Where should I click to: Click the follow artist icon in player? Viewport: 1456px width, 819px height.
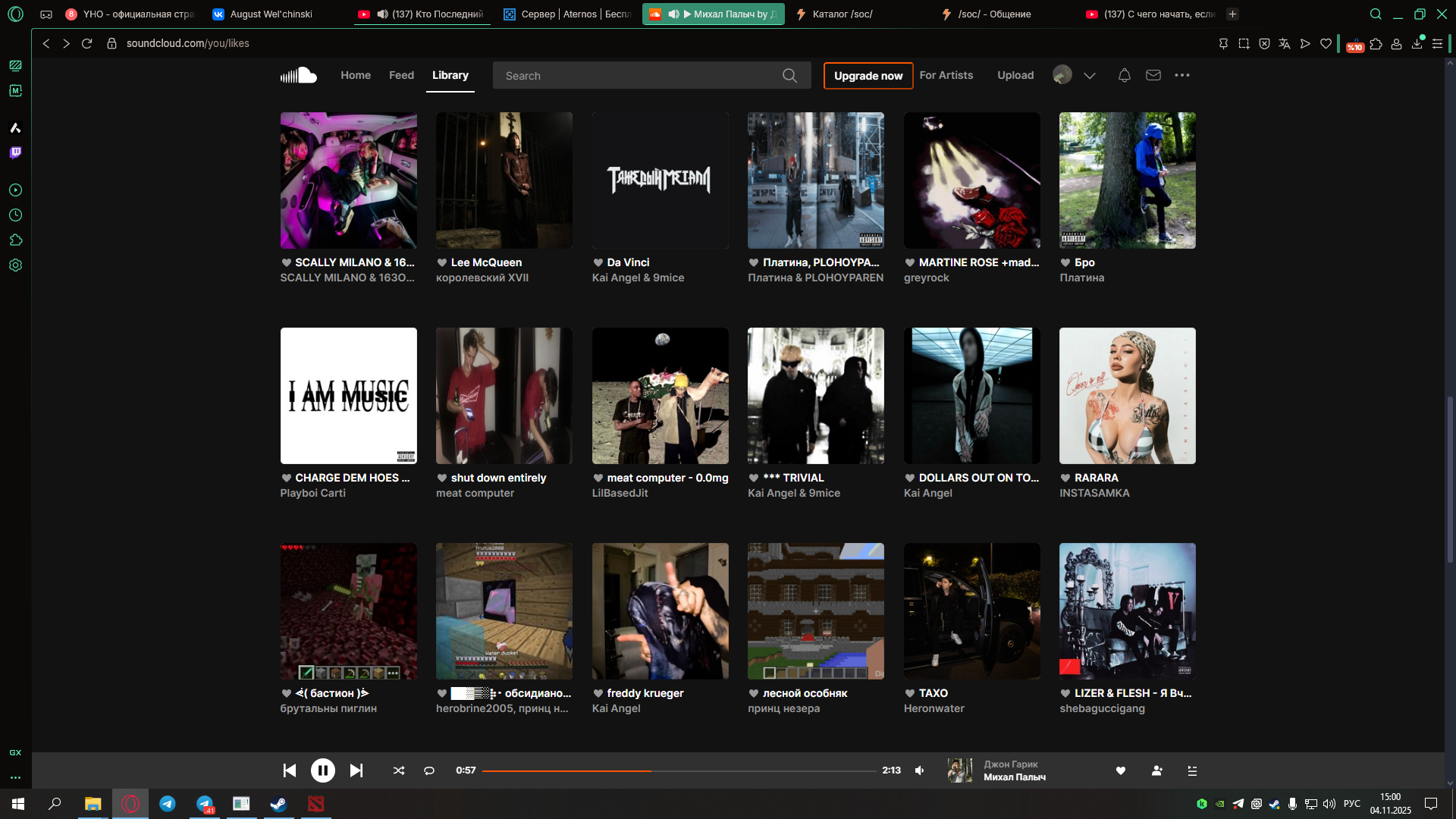click(x=1156, y=770)
